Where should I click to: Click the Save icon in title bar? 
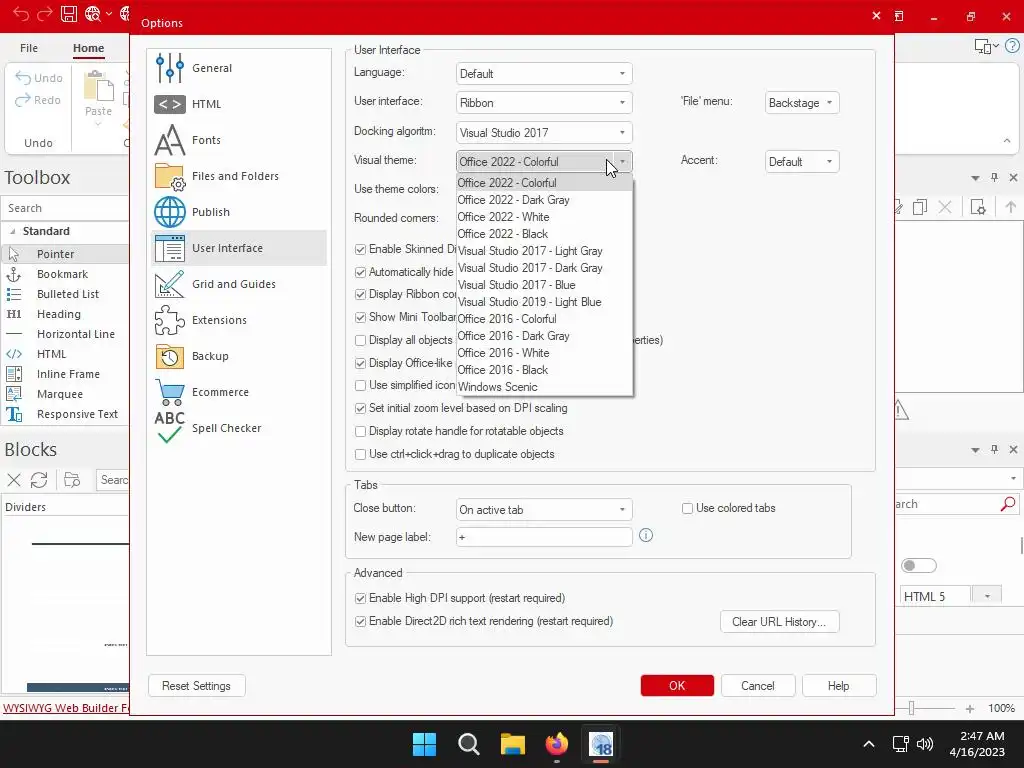tap(69, 14)
